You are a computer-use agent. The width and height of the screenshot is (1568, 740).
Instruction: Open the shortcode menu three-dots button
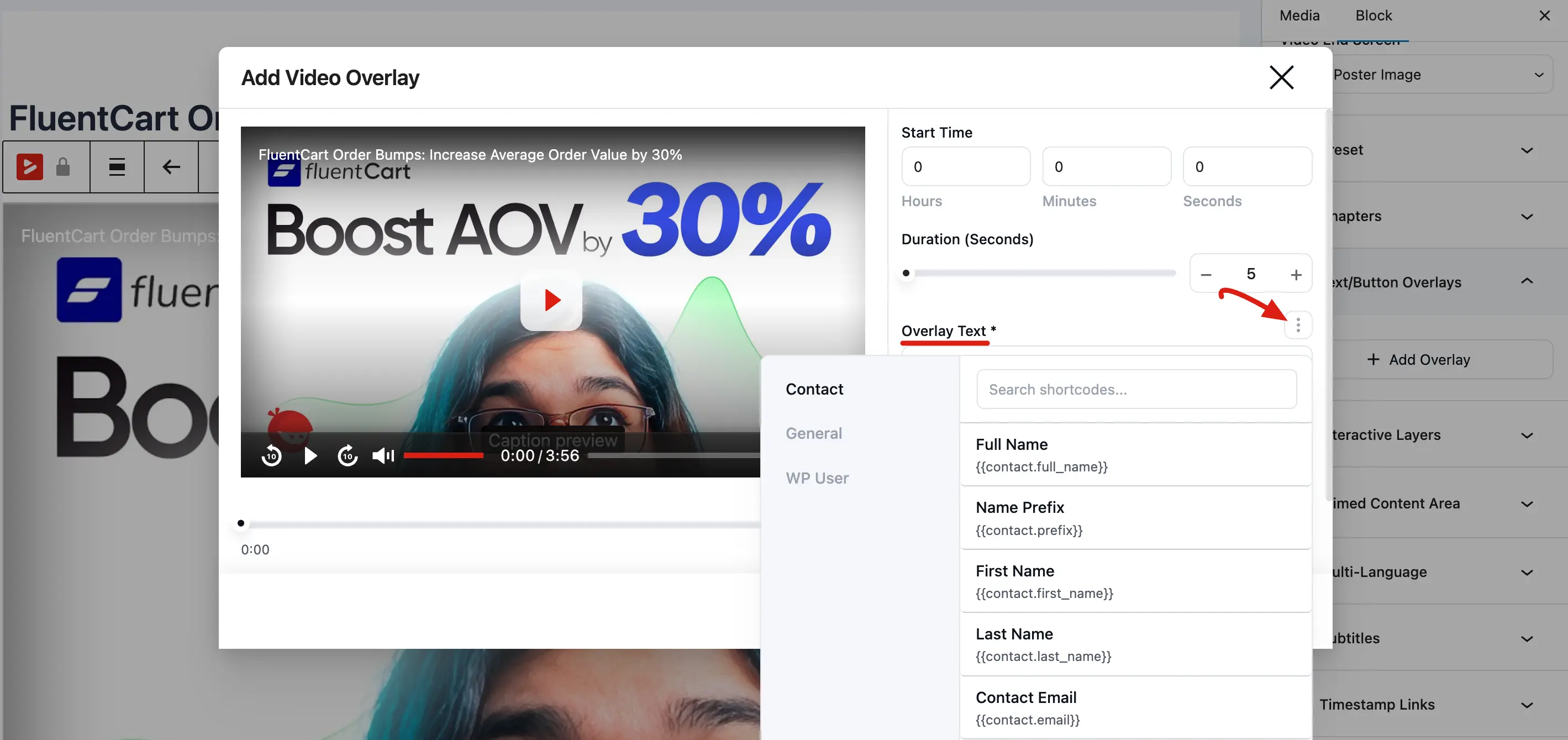pos(1298,325)
